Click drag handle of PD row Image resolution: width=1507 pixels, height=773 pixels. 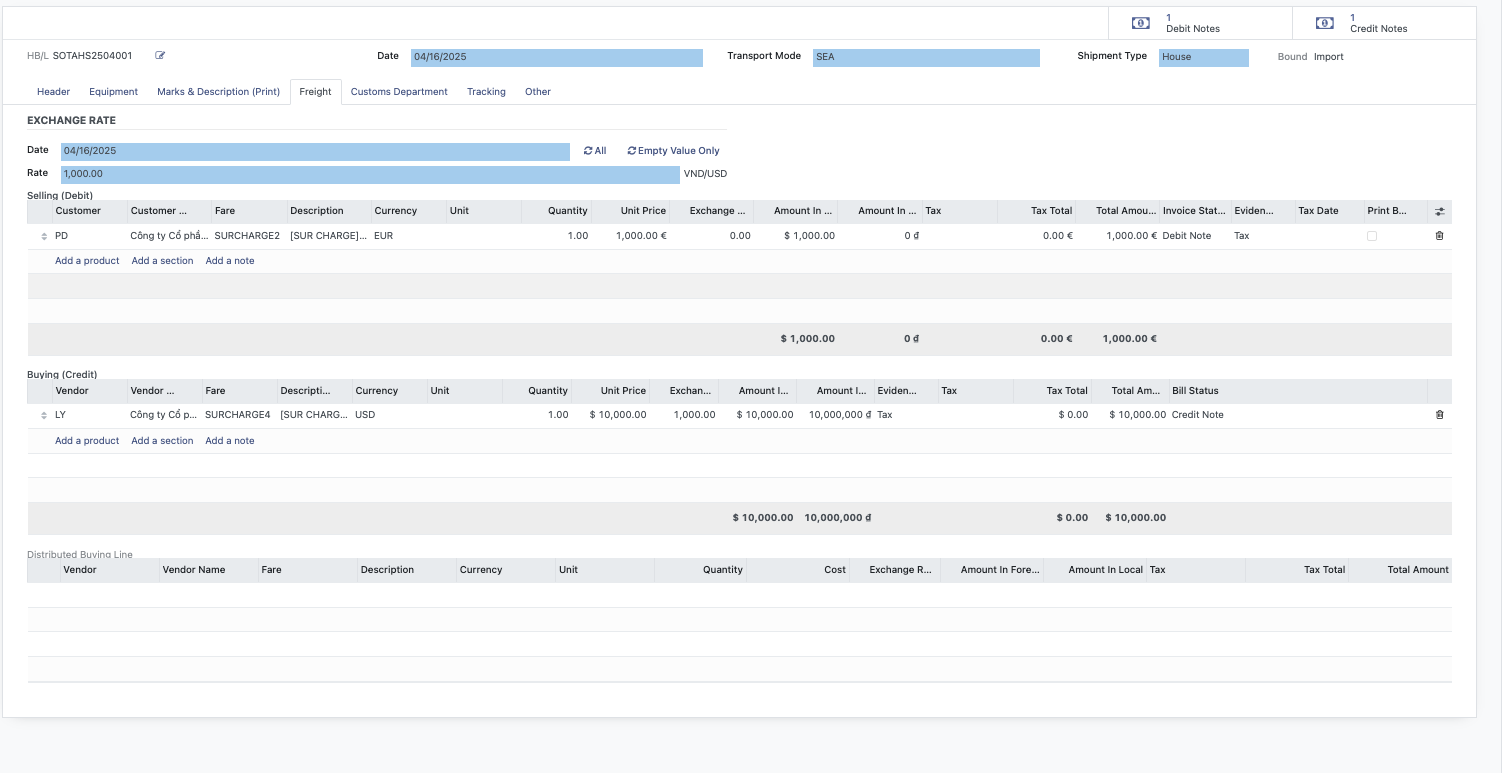point(43,236)
